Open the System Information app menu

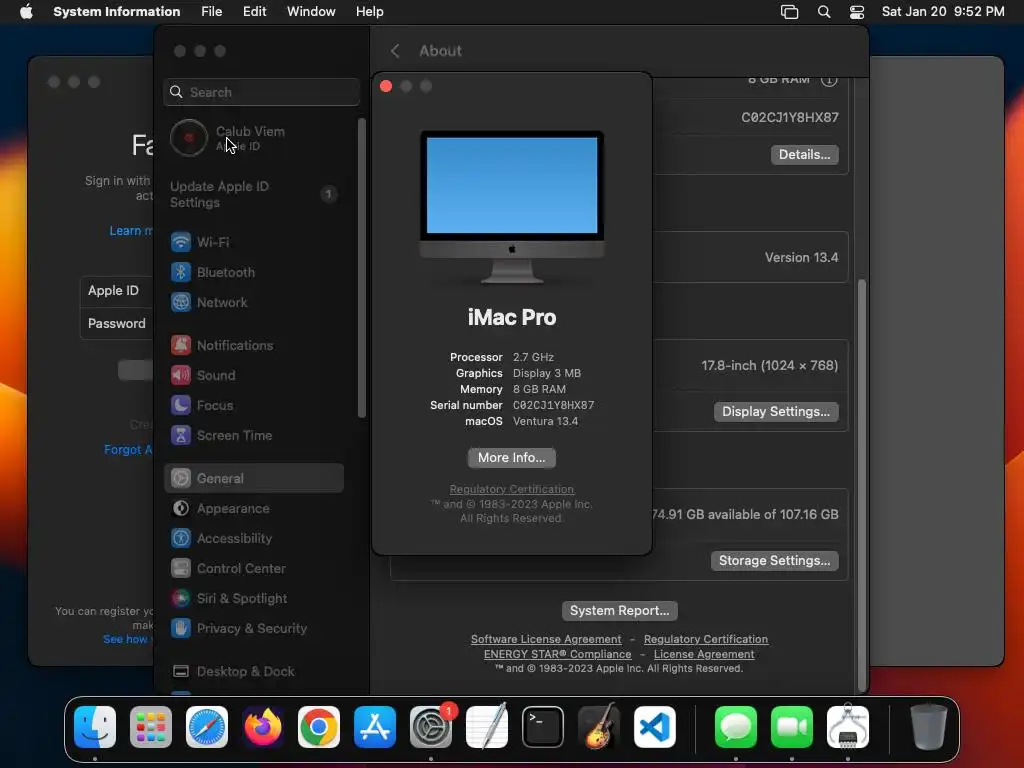(117, 12)
